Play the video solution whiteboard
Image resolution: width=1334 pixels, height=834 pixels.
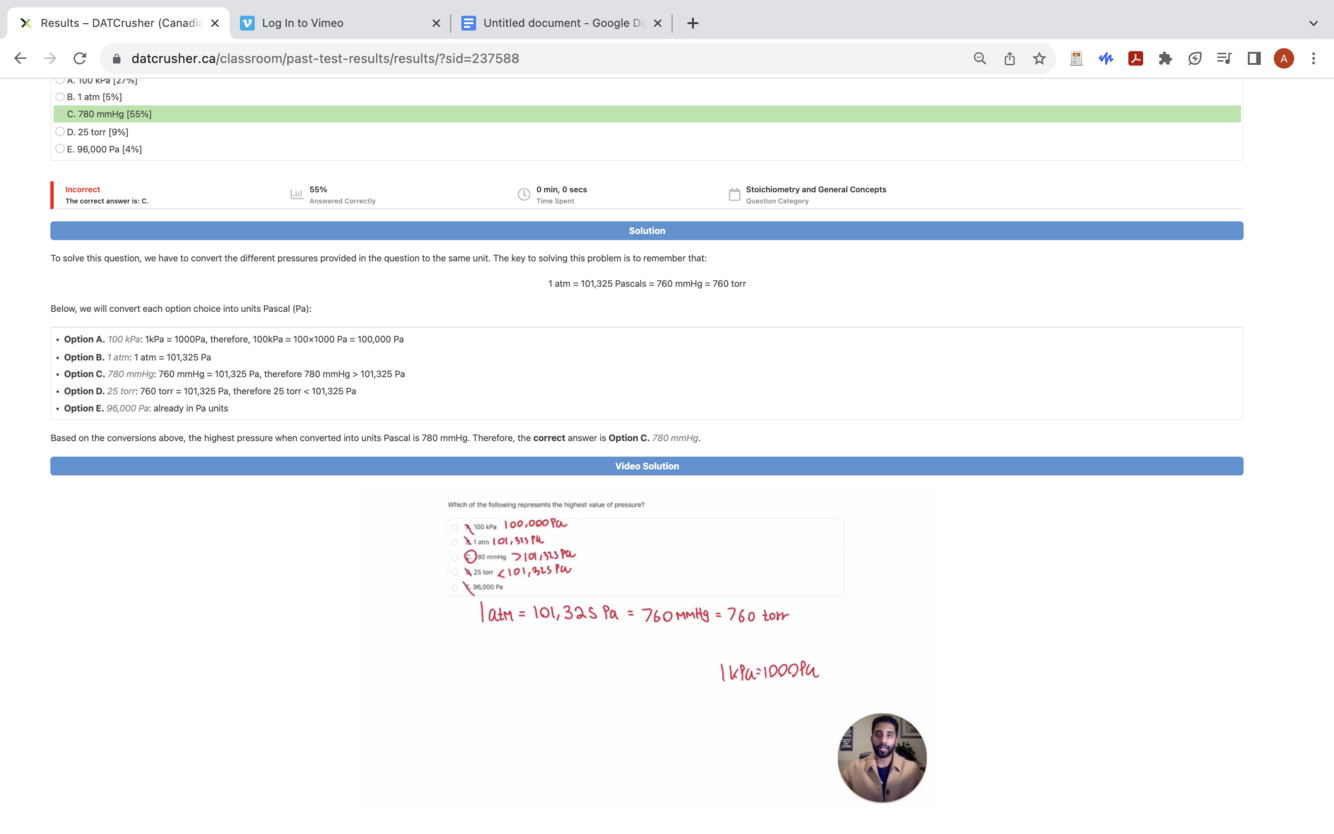[x=647, y=648]
